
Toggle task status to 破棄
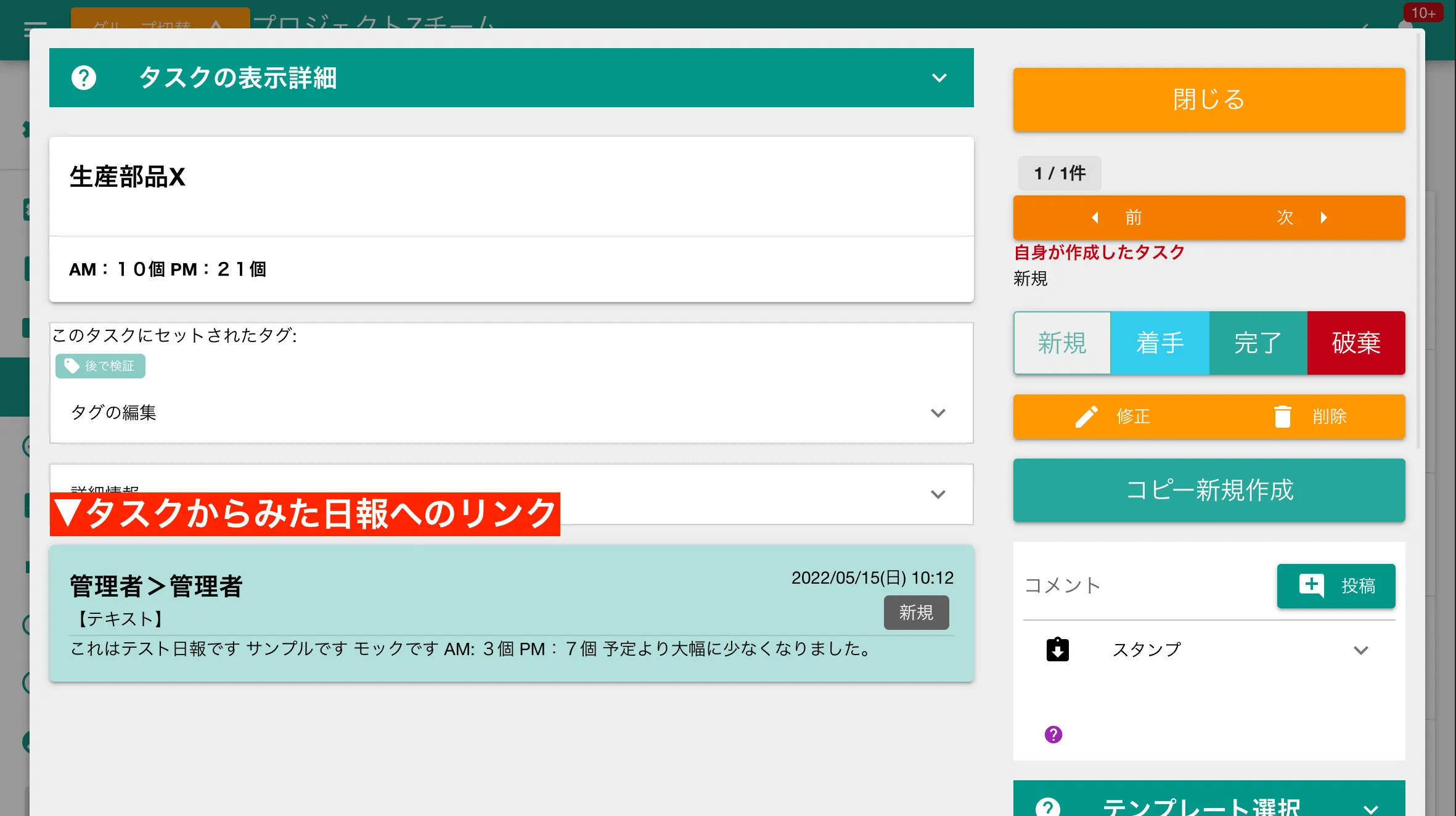pos(1356,343)
